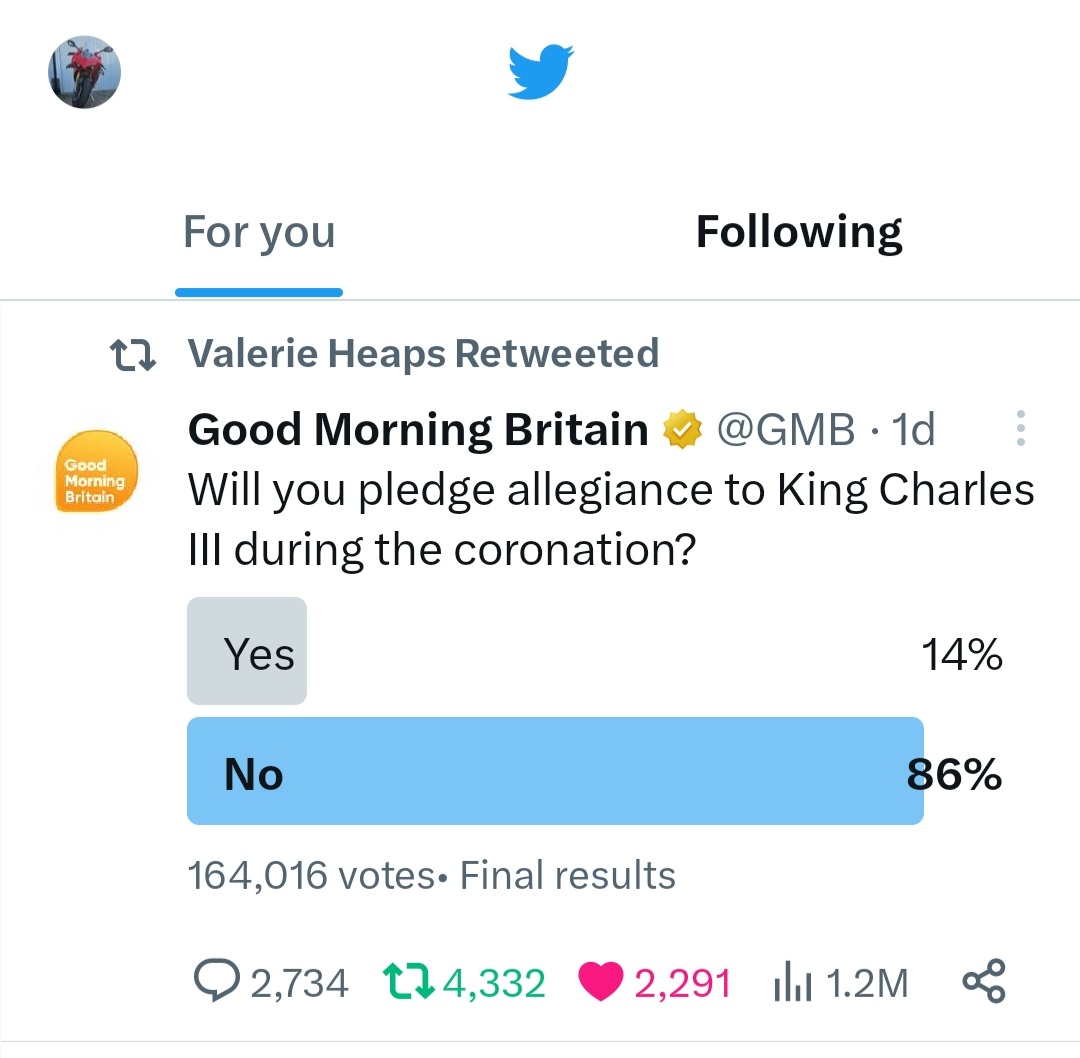This screenshot has height=1058, width=1080.
Task: Switch to the For you tab
Action: coord(259,233)
